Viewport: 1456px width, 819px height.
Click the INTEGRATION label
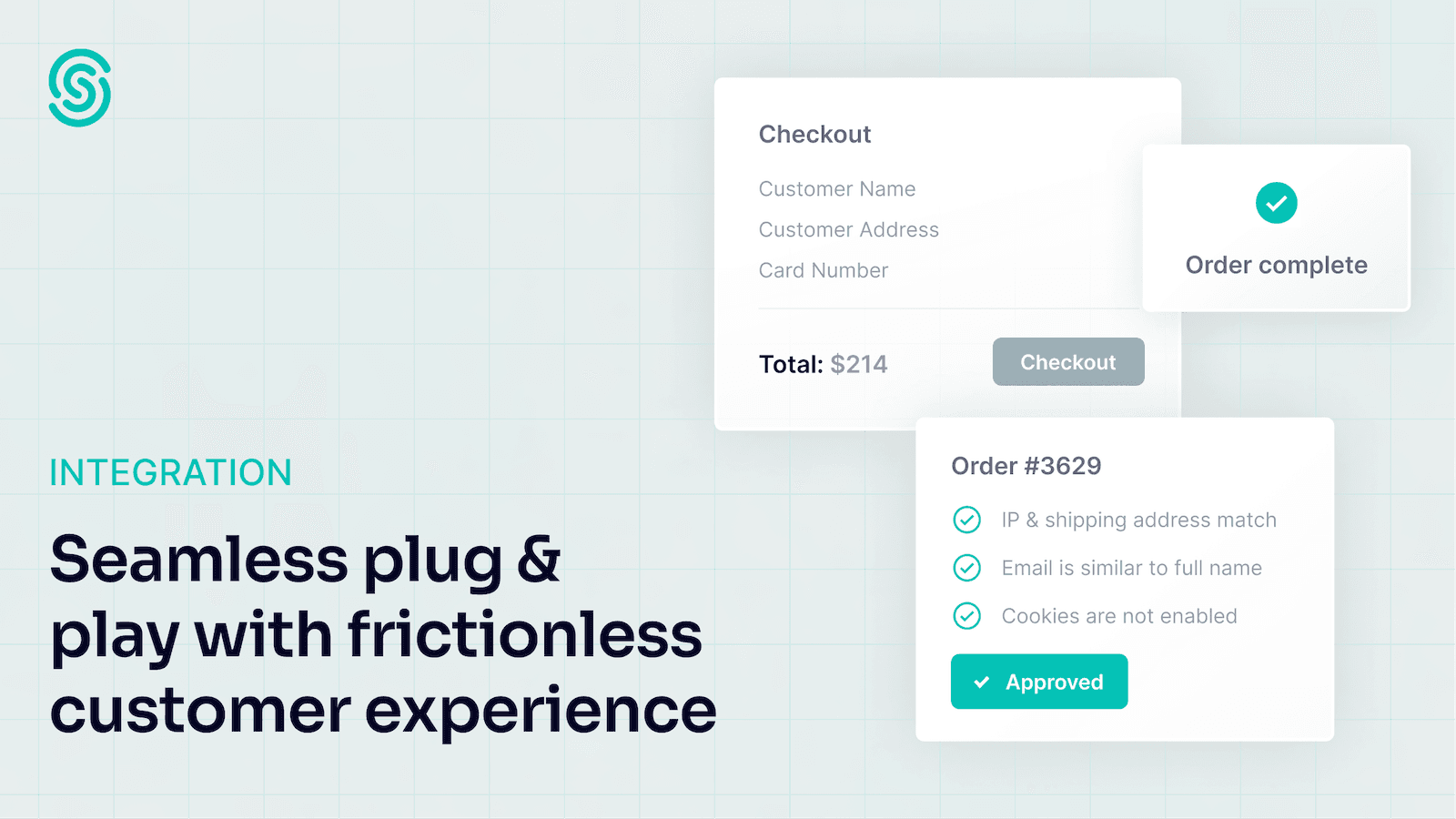click(x=170, y=473)
